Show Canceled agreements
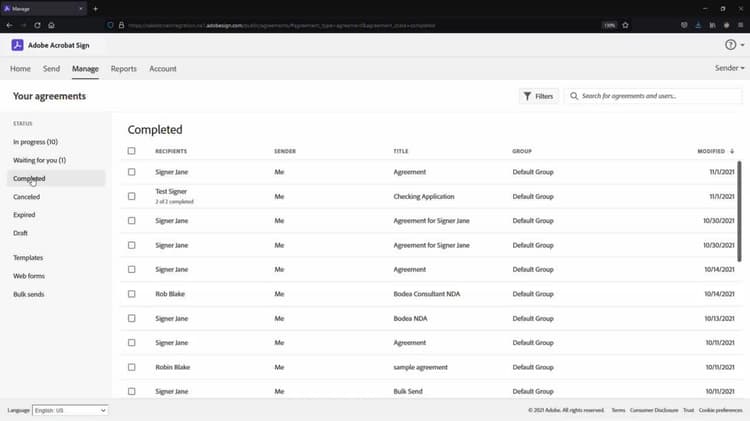The image size is (750, 421). [26, 197]
